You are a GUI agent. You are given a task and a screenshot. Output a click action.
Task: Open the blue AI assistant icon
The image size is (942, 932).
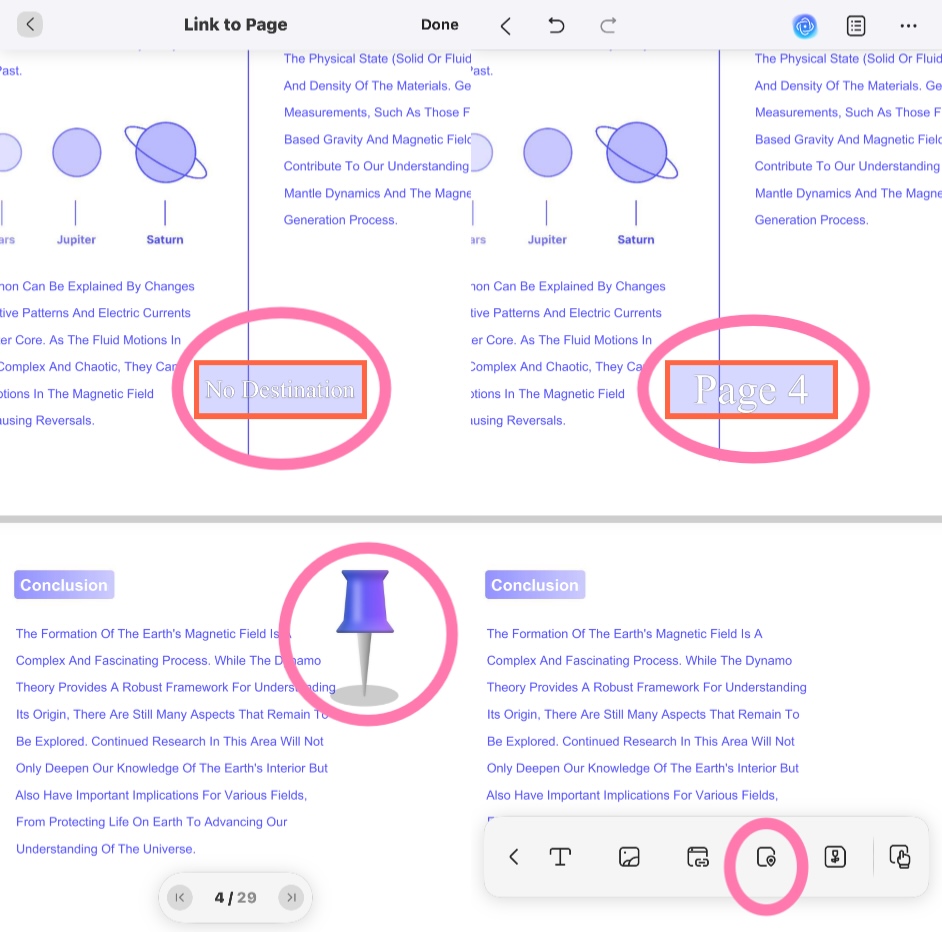[x=804, y=26]
